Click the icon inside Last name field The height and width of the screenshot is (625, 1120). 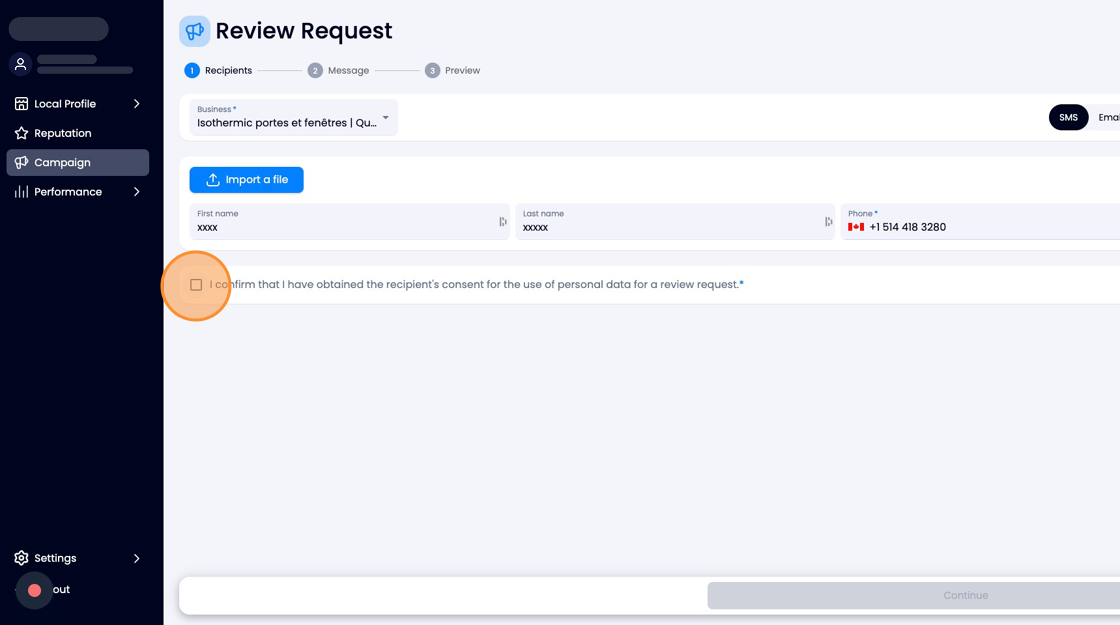tap(829, 221)
